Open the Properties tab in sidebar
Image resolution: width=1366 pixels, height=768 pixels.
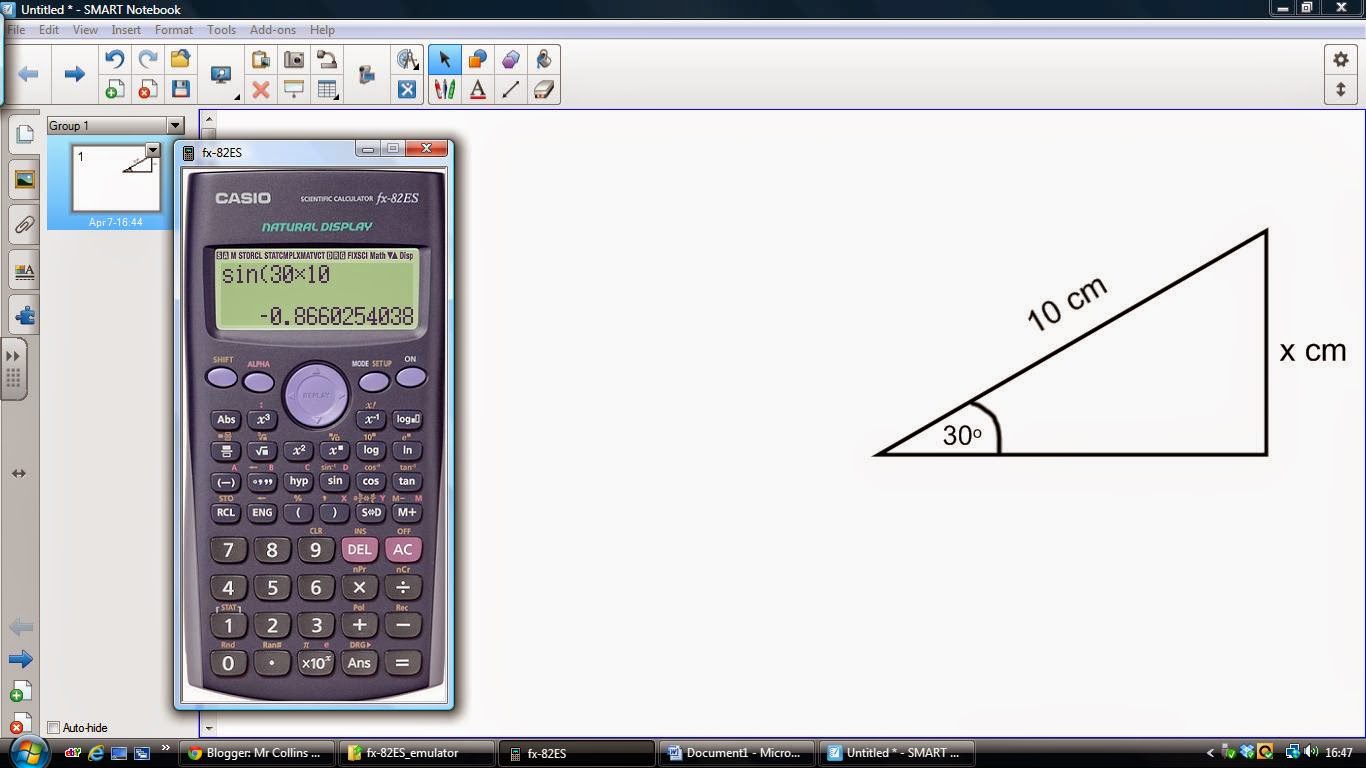click(24, 271)
